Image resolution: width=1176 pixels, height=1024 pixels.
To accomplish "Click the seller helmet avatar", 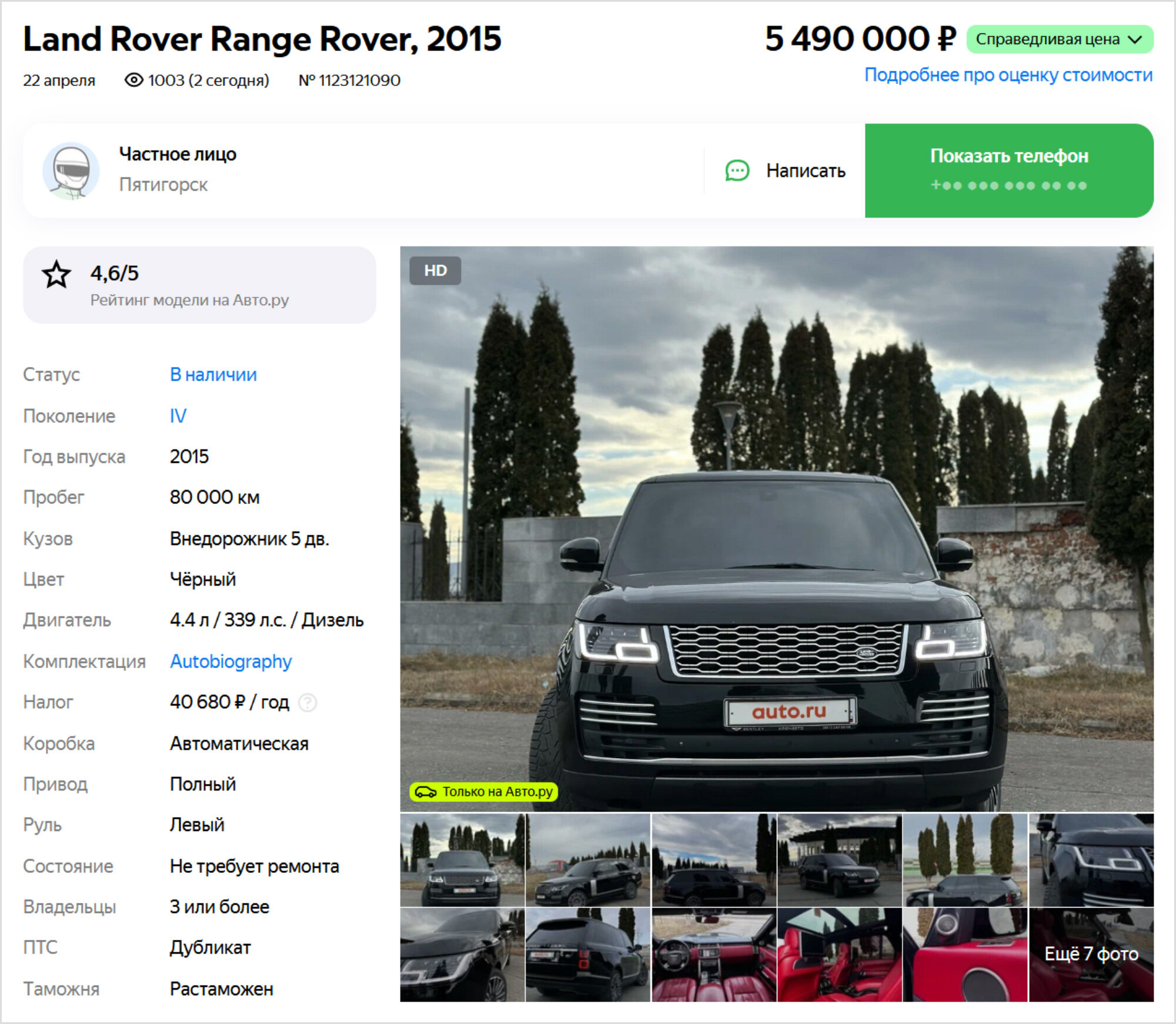I will (x=71, y=171).
